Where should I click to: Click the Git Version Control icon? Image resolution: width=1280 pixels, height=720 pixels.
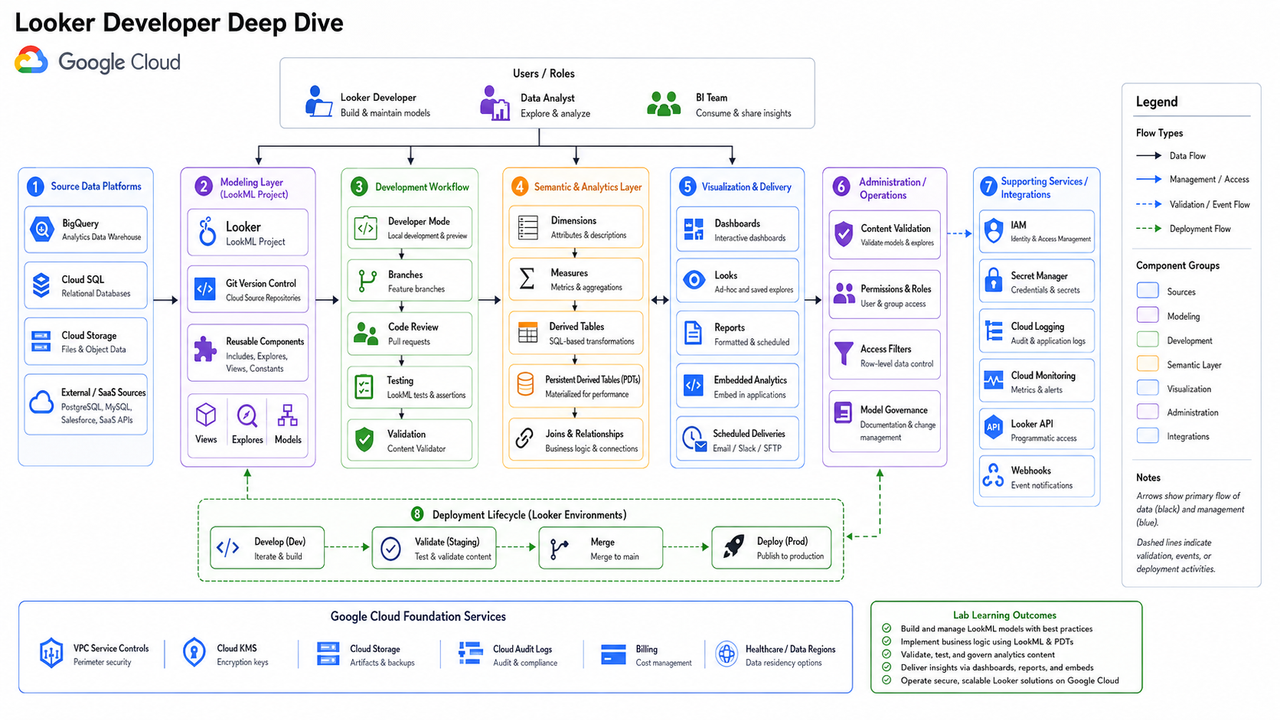205,290
